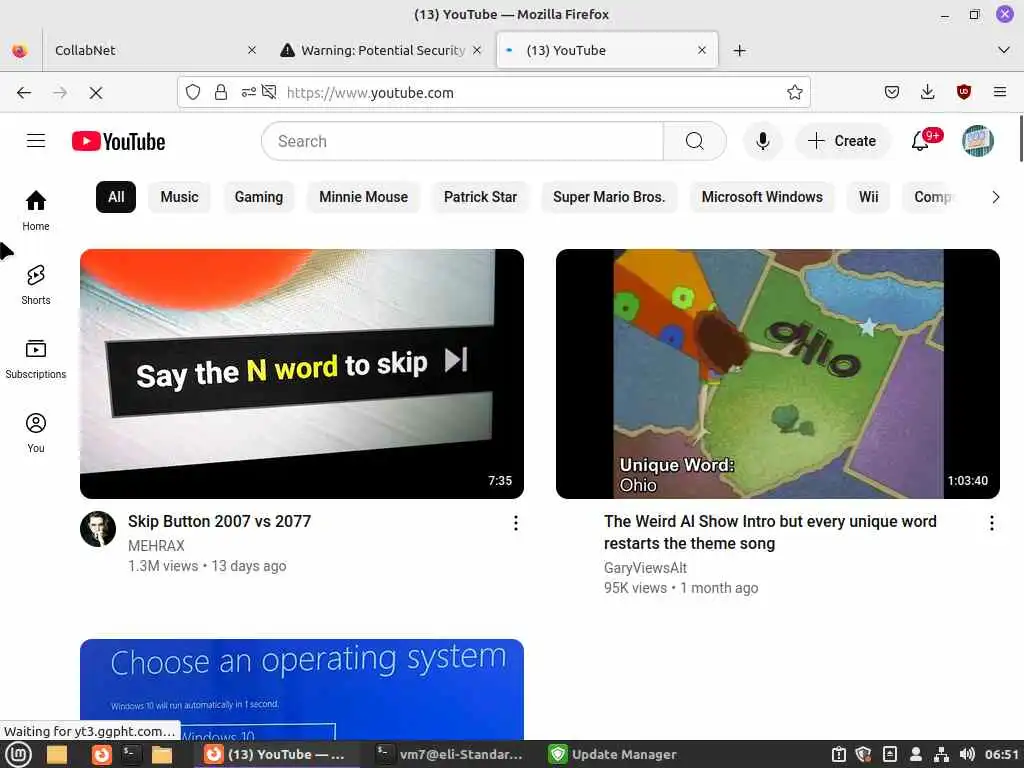The width and height of the screenshot is (1024, 768).
Task: Click the YouTube search field
Action: tap(462, 141)
